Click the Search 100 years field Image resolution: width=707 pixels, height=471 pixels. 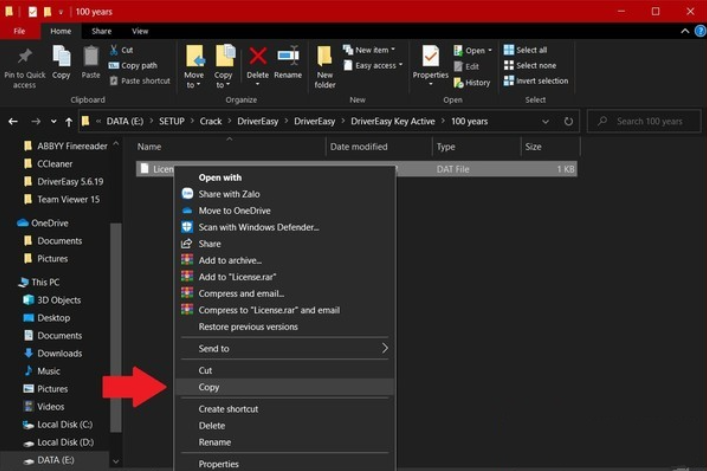point(644,121)
